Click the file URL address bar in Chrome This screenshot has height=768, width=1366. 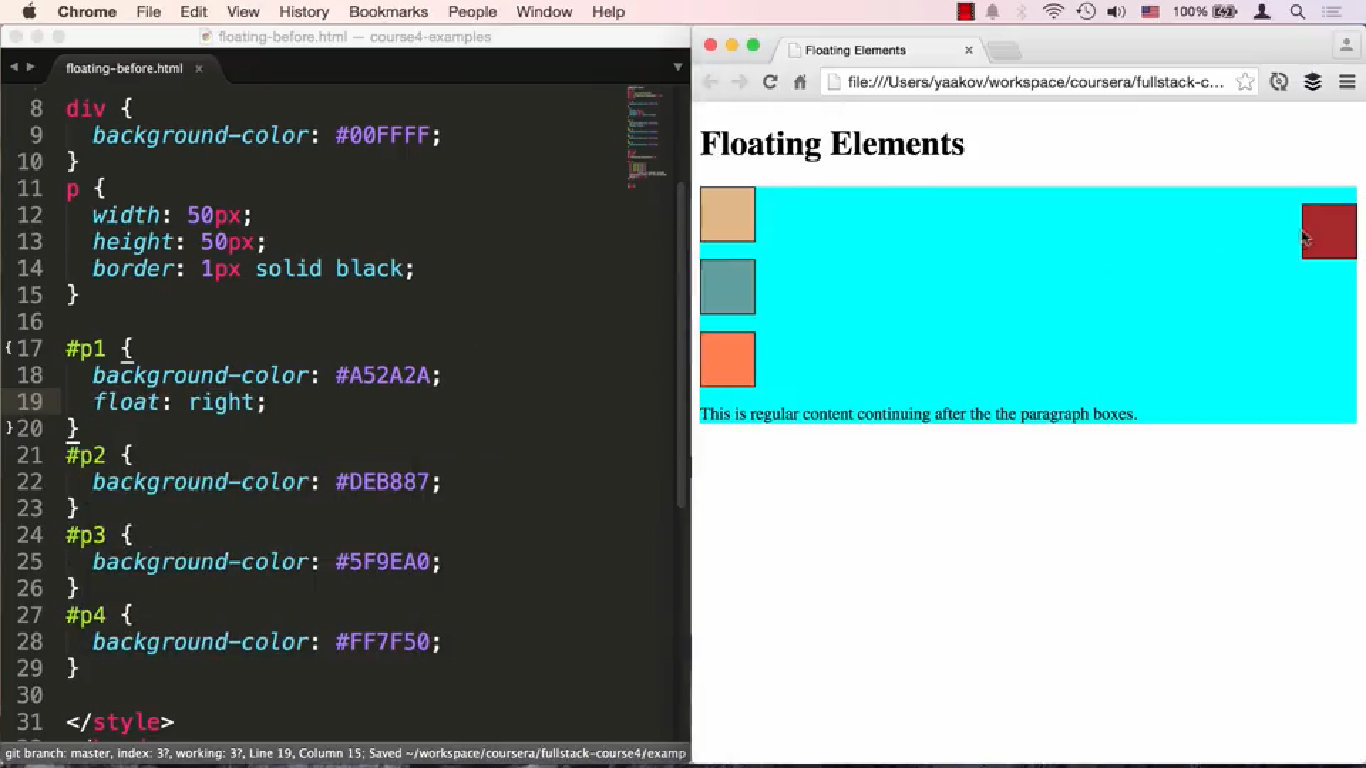[1030, 82]
